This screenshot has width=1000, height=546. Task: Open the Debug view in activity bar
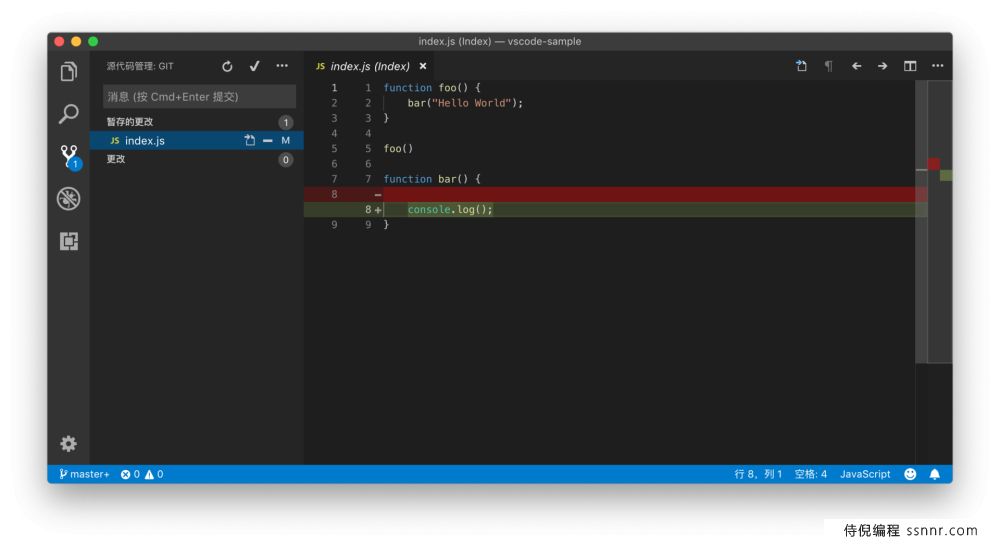68,199
